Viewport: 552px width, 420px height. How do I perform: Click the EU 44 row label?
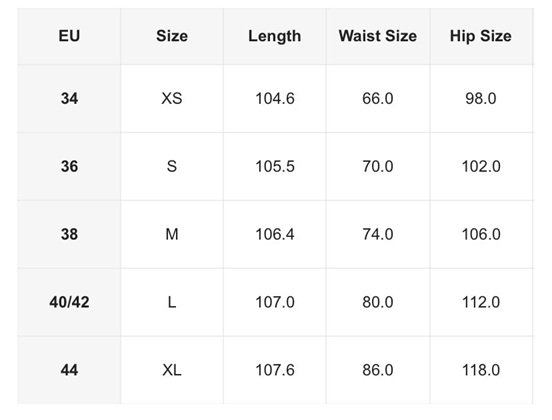click(x=69, y=370)
